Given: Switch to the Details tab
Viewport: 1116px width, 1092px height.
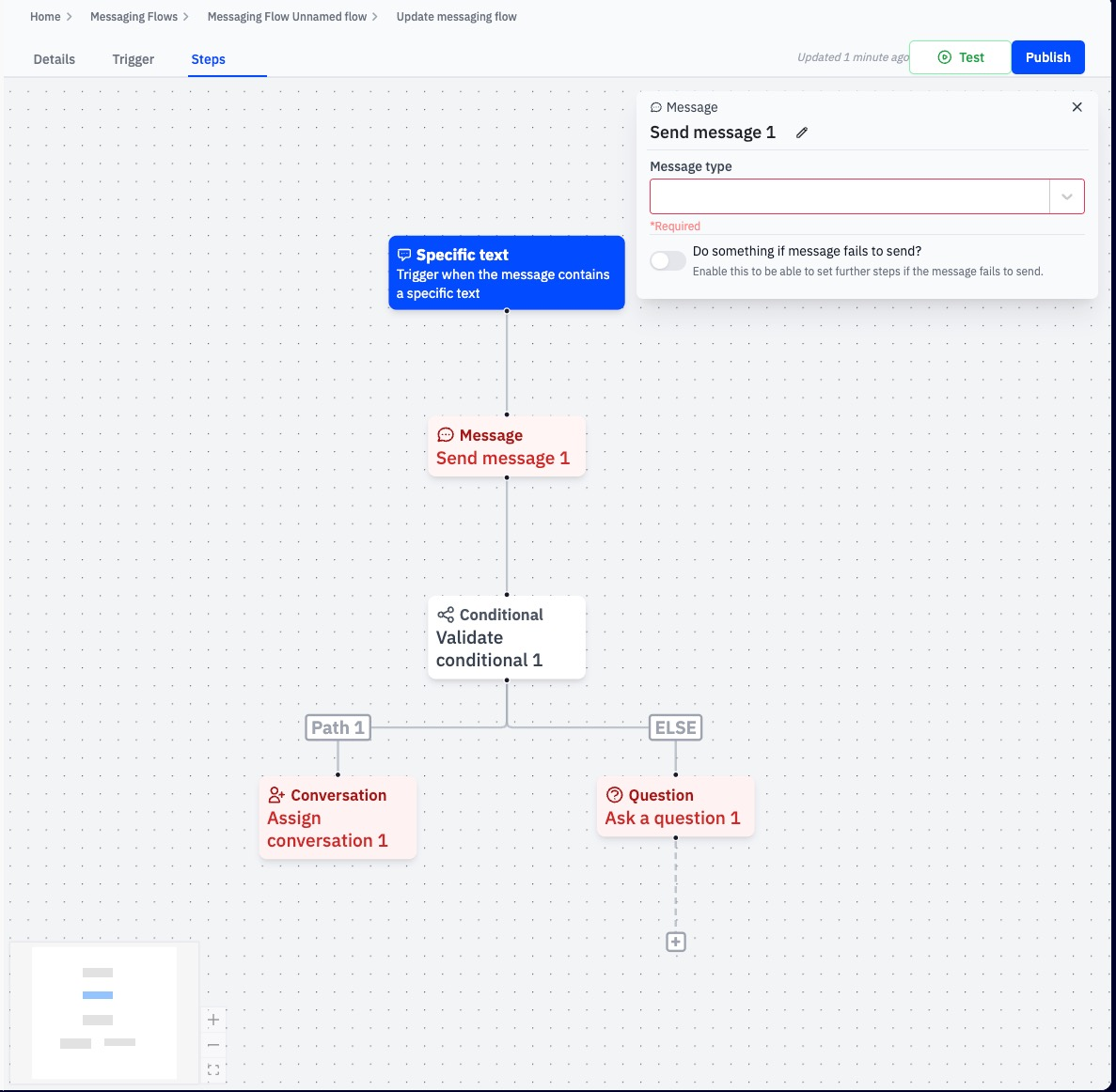Looking at the screenshot, I should [x=54, y=58].
